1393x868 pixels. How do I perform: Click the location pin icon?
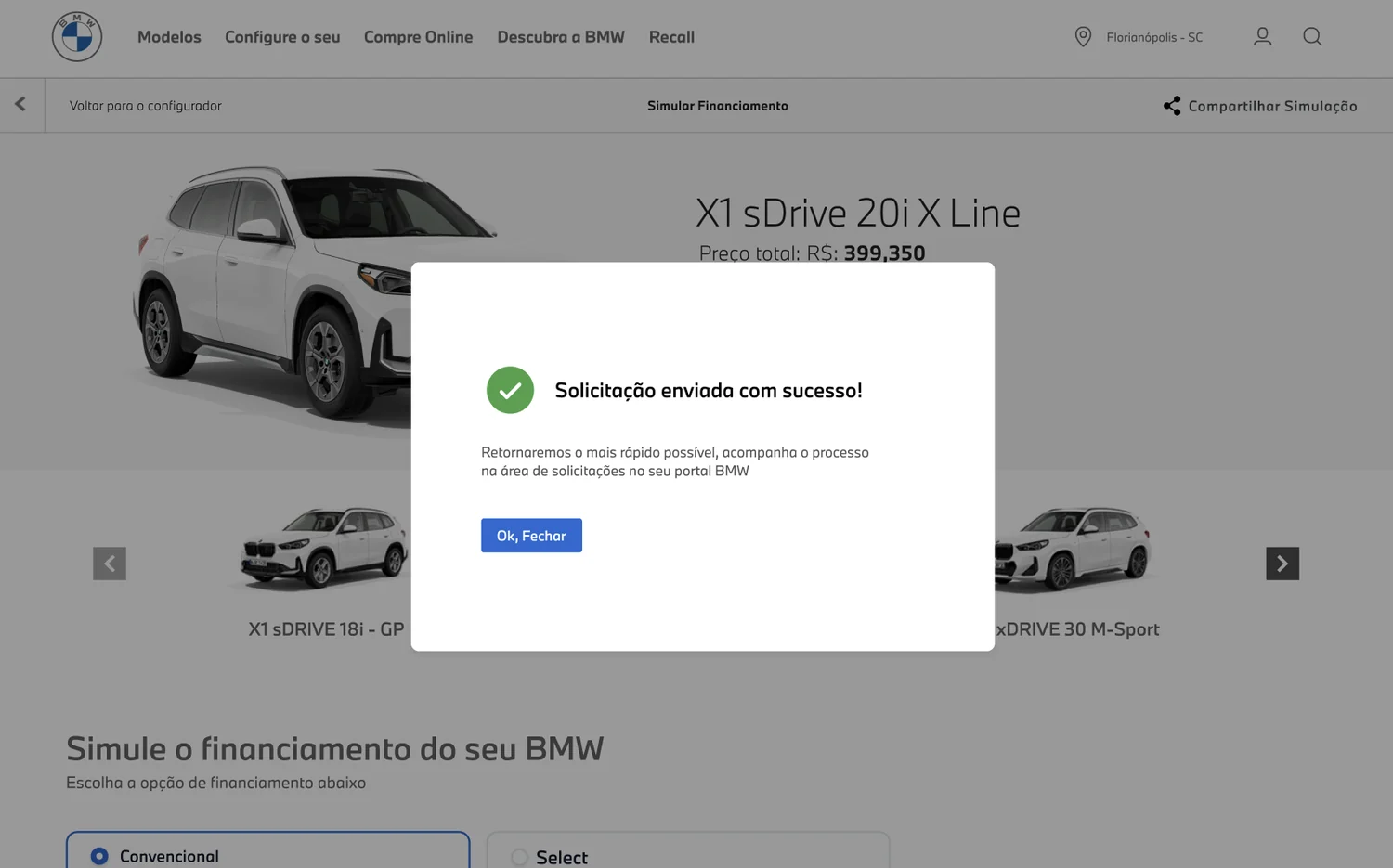point(1083,37)
